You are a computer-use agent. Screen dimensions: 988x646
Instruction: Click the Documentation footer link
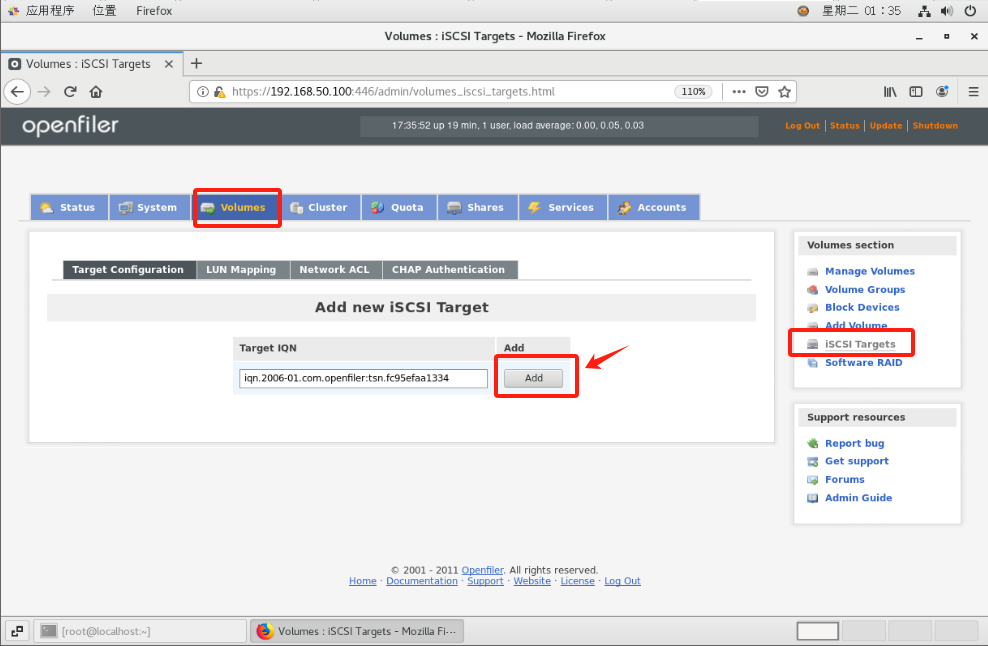tap(422, 581)
